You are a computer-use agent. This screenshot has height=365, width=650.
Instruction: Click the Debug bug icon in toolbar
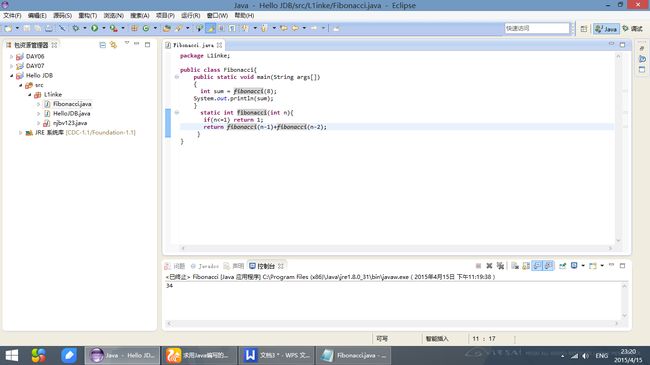[x=76, y=28]
